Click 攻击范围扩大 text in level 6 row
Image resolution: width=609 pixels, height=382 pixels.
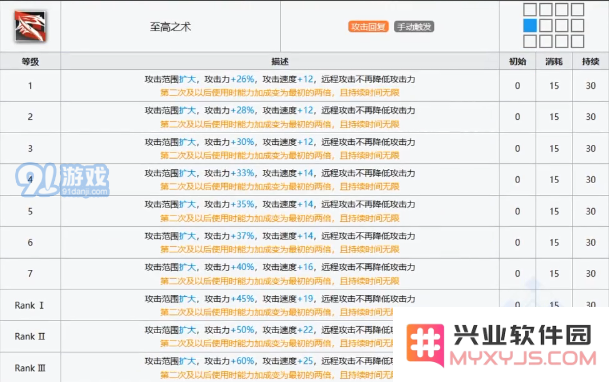(x=171, y=236)
